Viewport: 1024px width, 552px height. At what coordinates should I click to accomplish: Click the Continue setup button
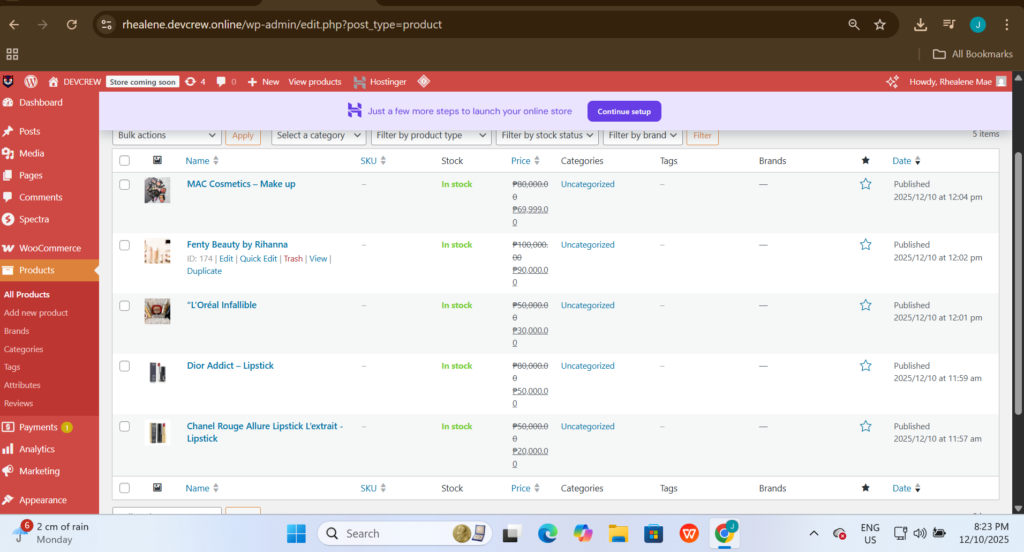[x=624, y=111]
